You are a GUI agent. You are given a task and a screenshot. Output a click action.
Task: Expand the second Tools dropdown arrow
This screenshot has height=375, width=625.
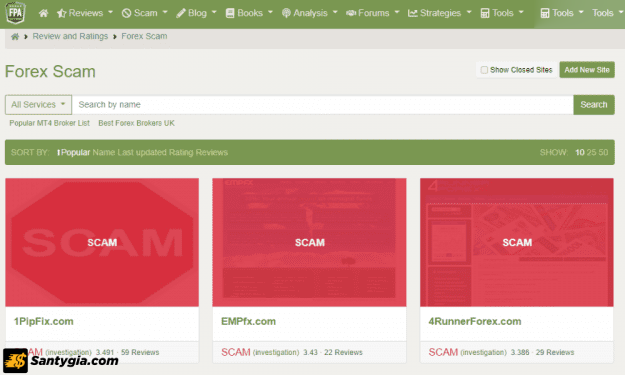[x=581, y=12]
